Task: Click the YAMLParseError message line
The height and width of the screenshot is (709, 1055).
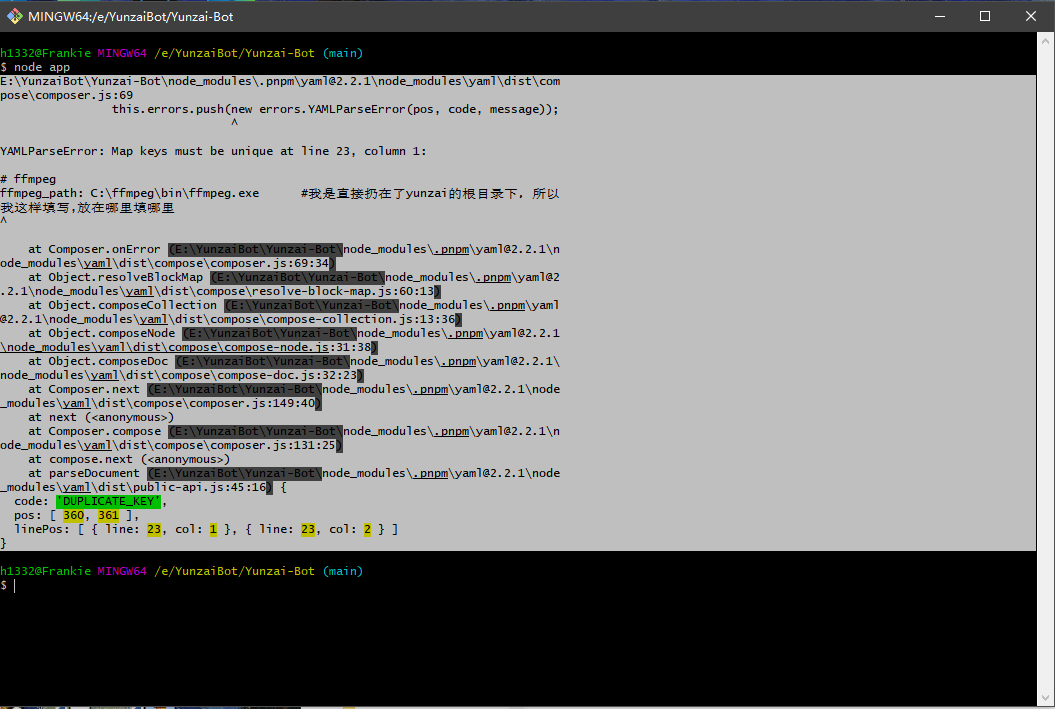Action: pos(213,151)
